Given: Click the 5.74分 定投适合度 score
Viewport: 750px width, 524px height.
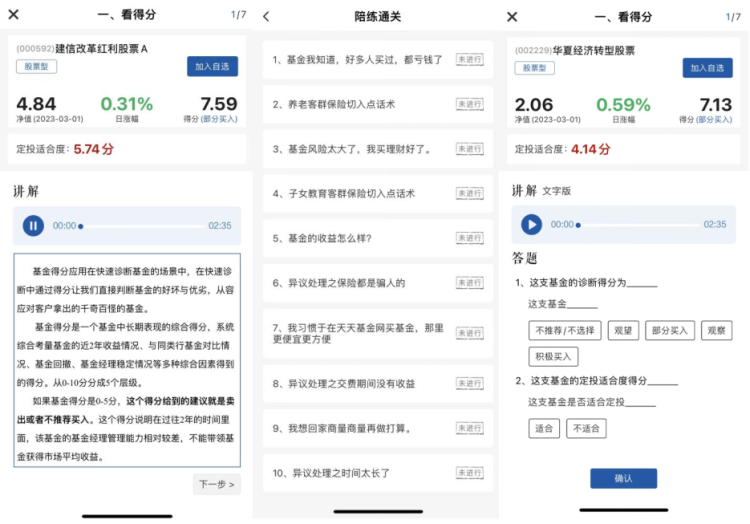Looking at the screenshot, I should [94, 149].
